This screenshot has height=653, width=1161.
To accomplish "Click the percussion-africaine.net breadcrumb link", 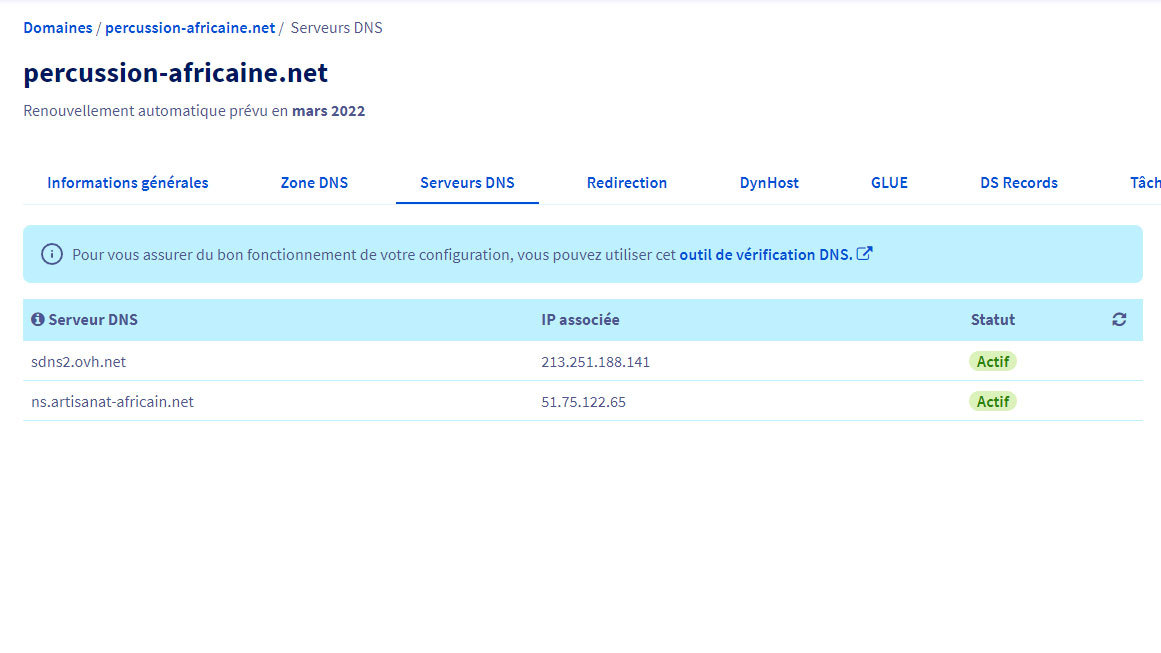I will (x=190, y=28).
